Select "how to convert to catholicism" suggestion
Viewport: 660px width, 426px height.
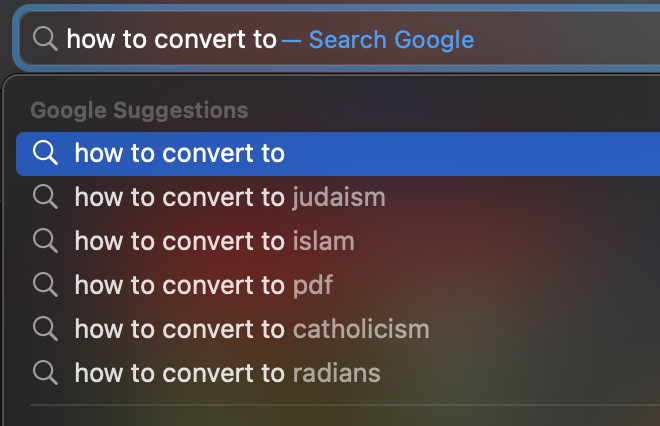click(338, 329)
